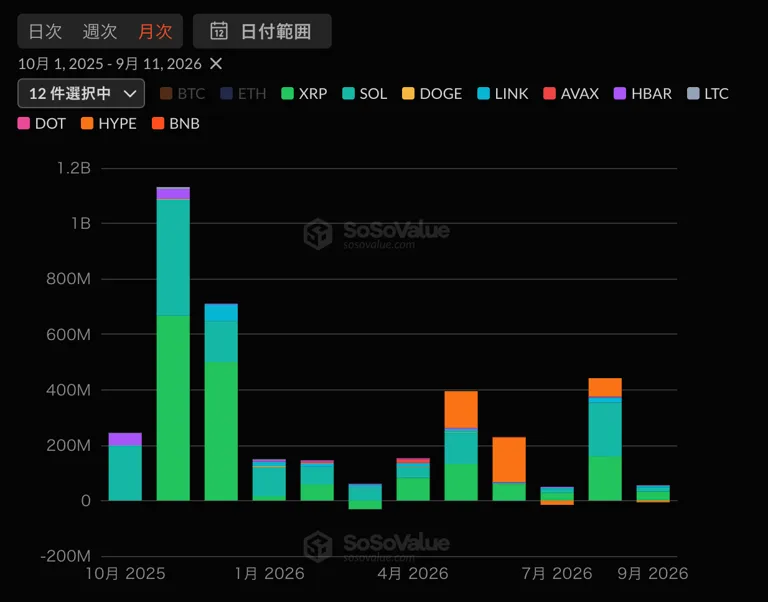768x602 pixels.
Task: Click the chevron on 12 件選択中 selector
Action: [130, 94]
